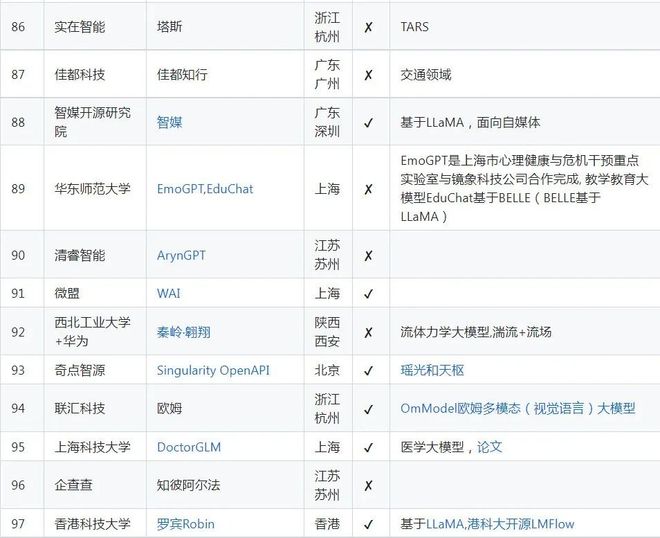Select the cross mark in row 92
Screen dimensions: 660x538
coord(368,333)
